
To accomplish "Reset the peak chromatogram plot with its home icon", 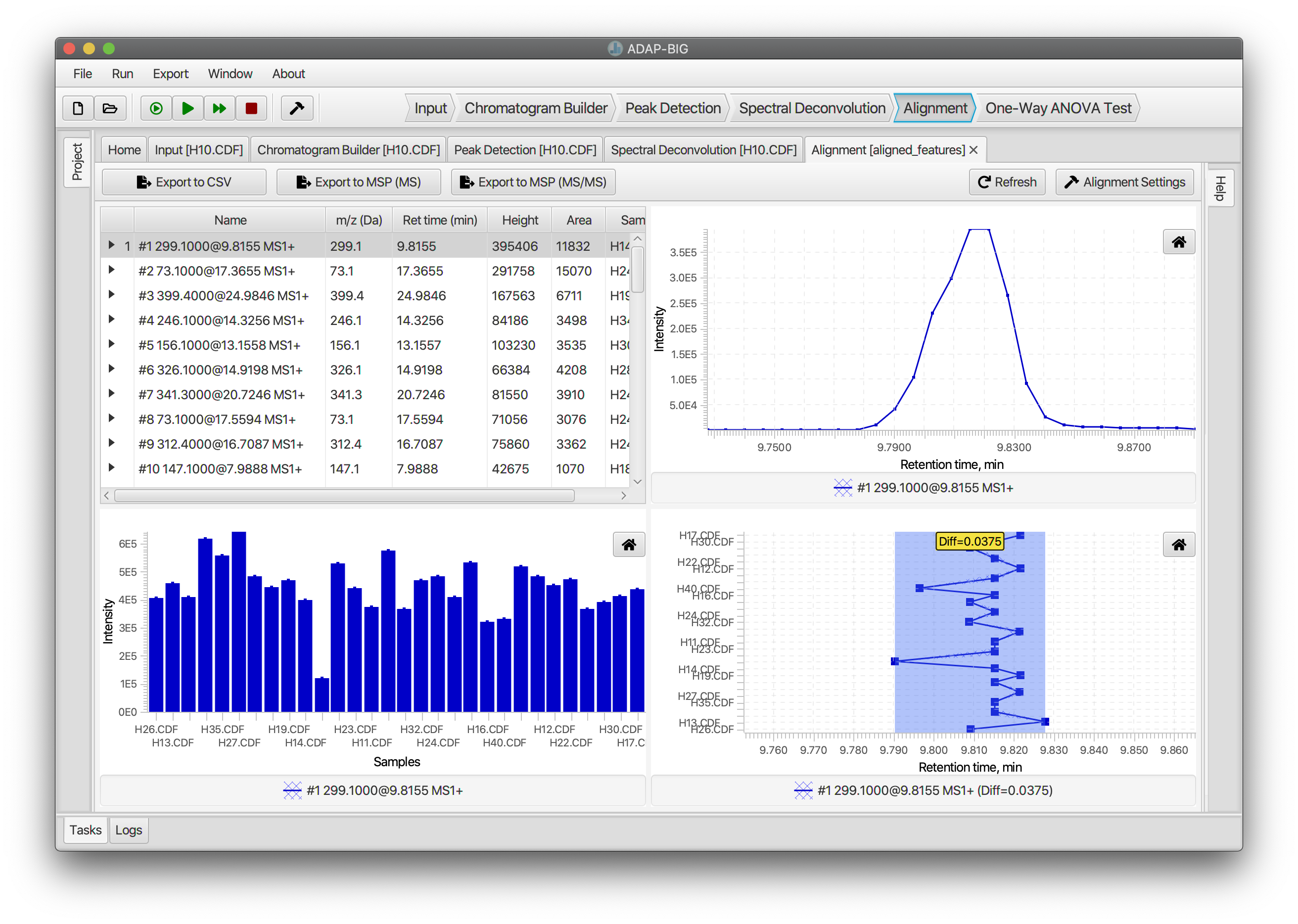I will pyautogui.click(x=1178, y=242).
